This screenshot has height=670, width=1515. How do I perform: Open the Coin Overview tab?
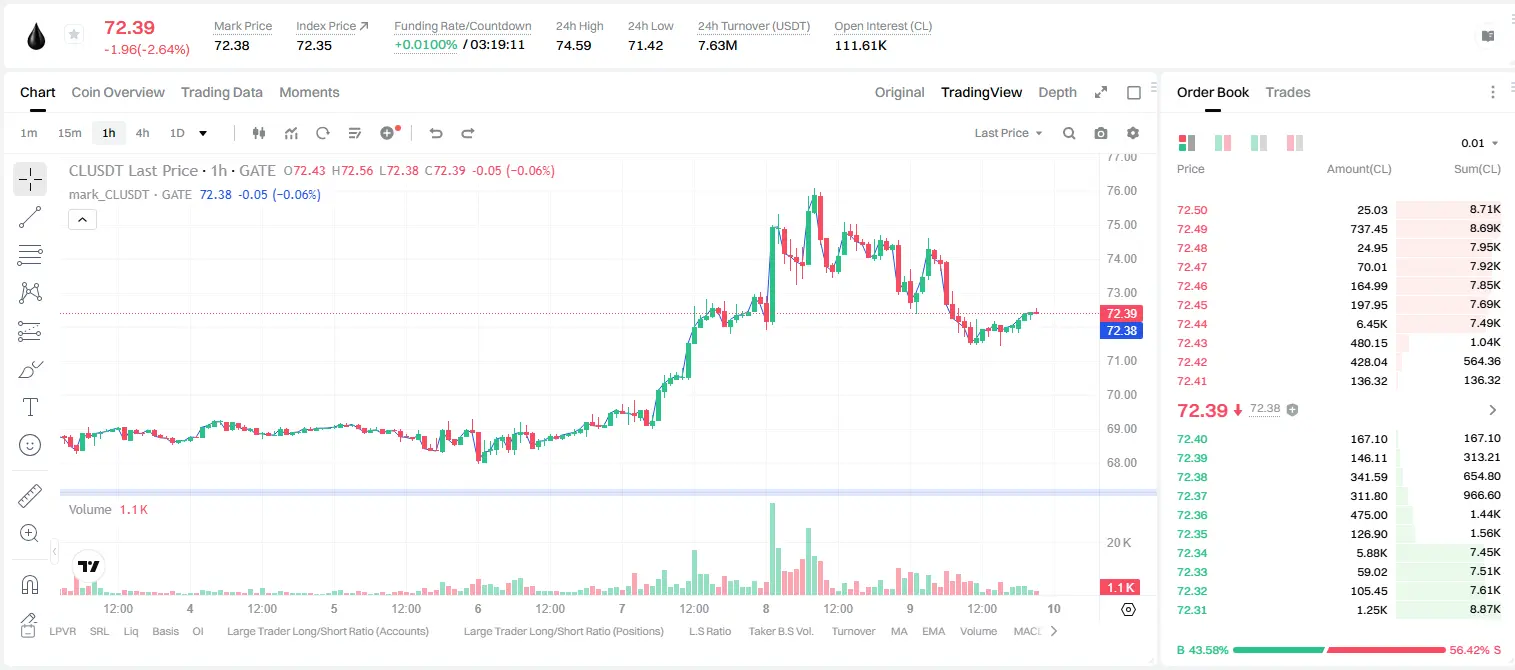tap(118, 92)
